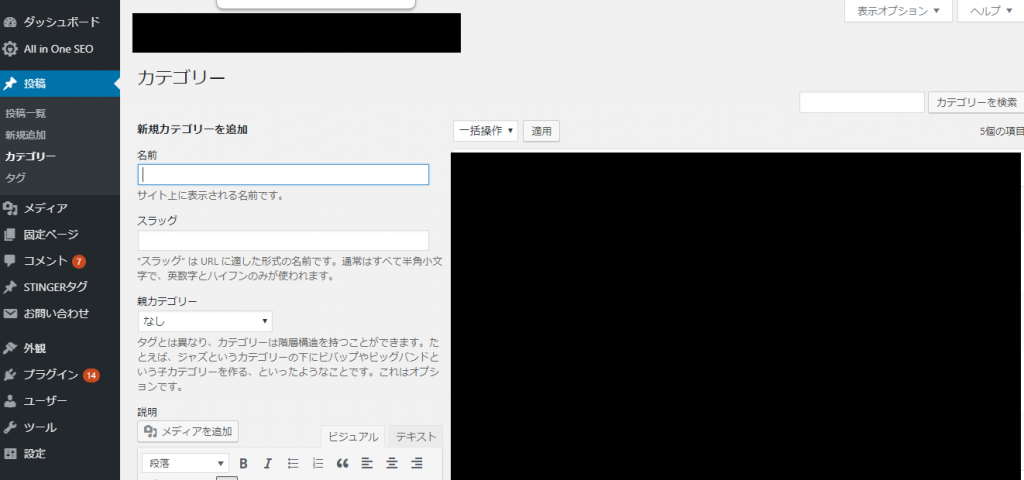Image resolution: width=1024 pixels, height=480 pixels.
Task: Toggle italic formatting in editor
Action: point(268,464)
